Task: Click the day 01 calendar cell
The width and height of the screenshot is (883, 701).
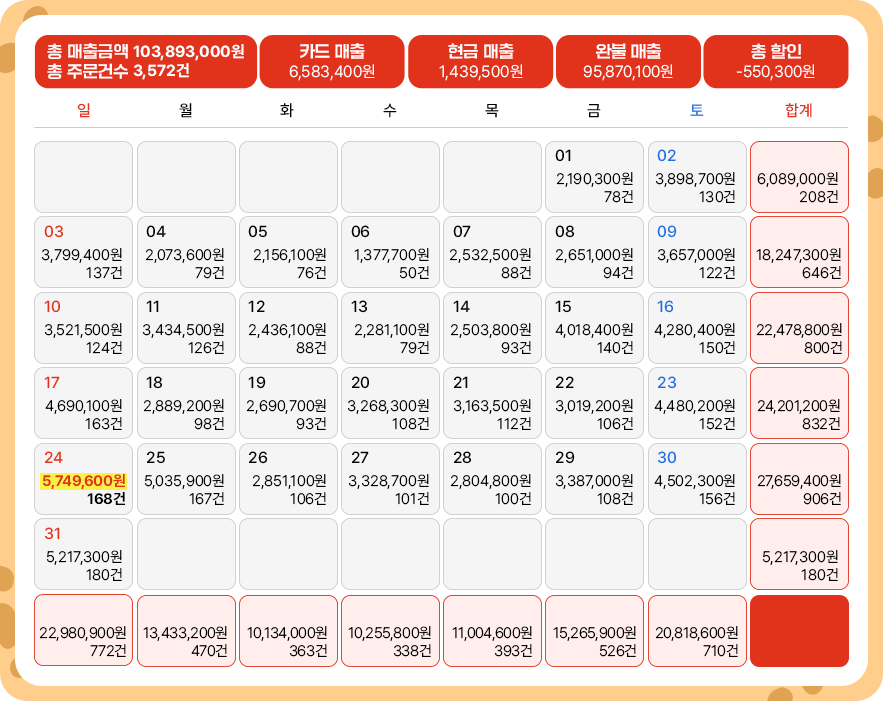Action: [x=594, y=177]
